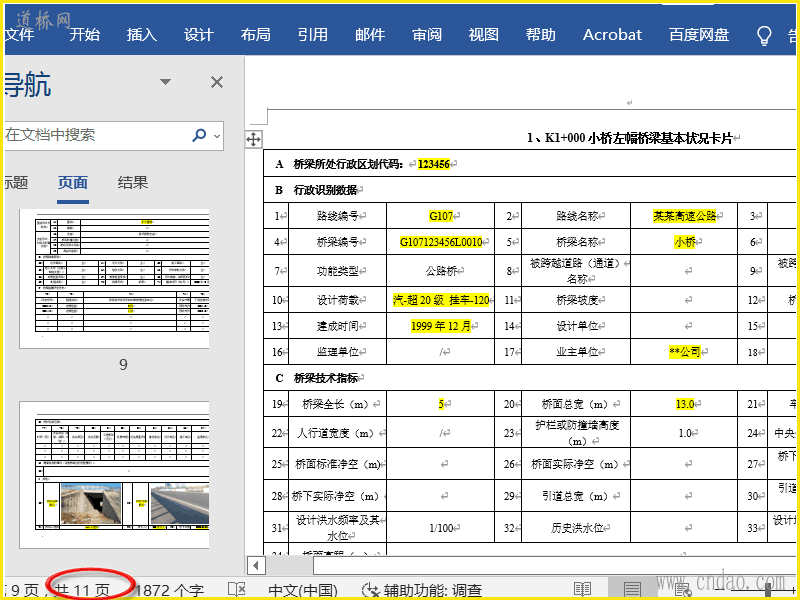Click the lightbulb Tell Me icon

click(764, 36)
